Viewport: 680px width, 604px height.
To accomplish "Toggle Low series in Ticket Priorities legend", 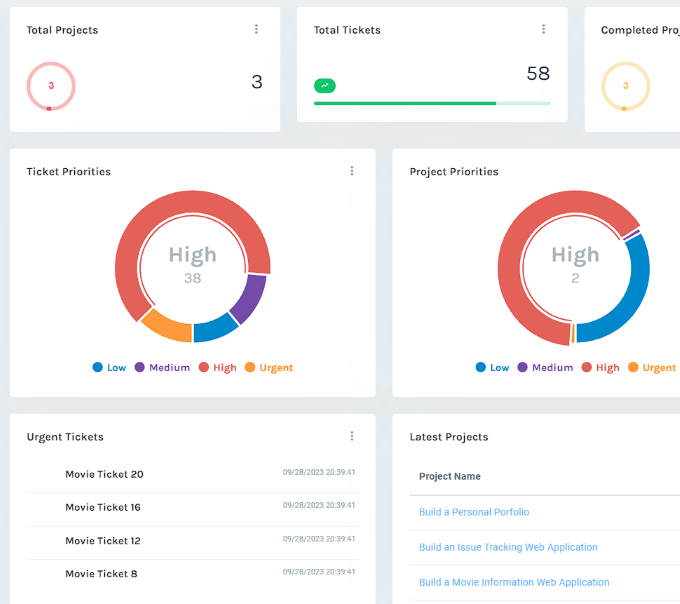I will 109,368.
